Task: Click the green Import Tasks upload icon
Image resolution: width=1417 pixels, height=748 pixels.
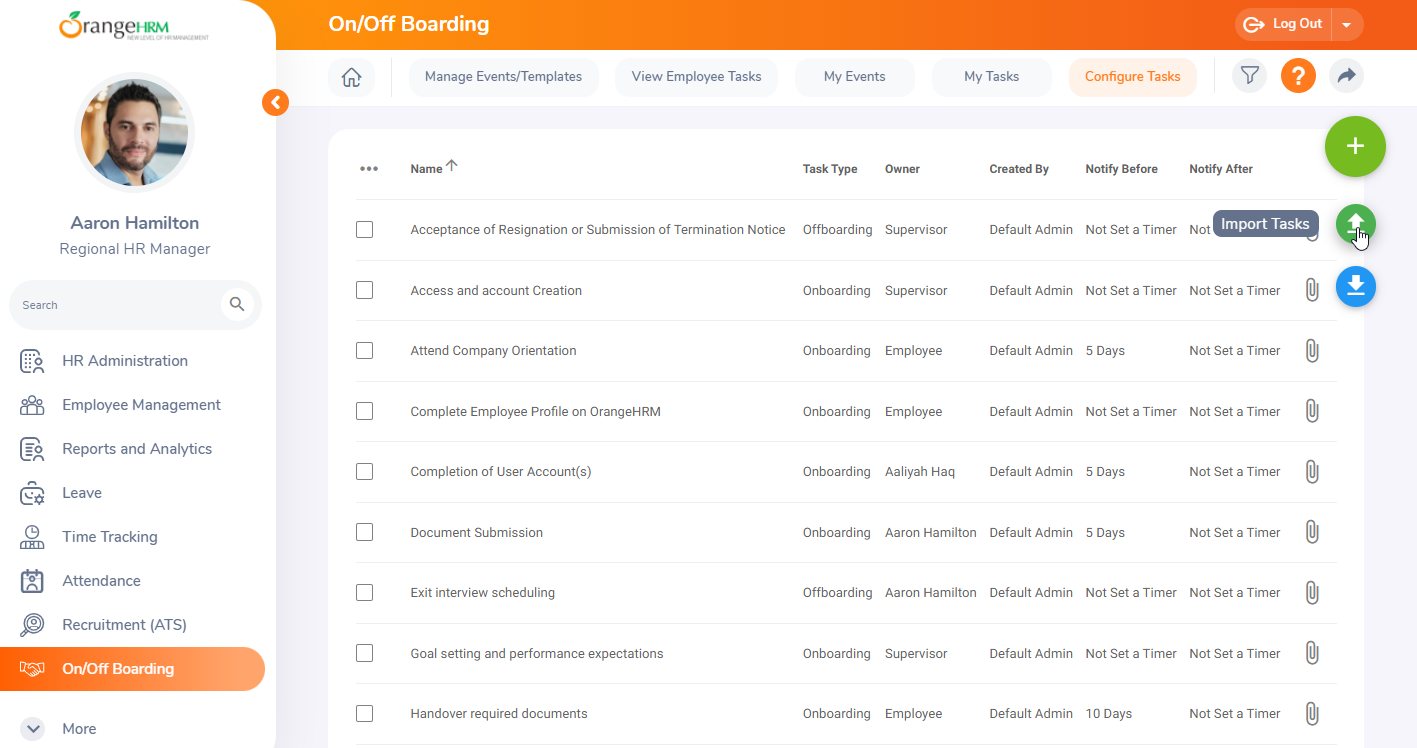Action: pyautogui.click(x=1355, y=223)
